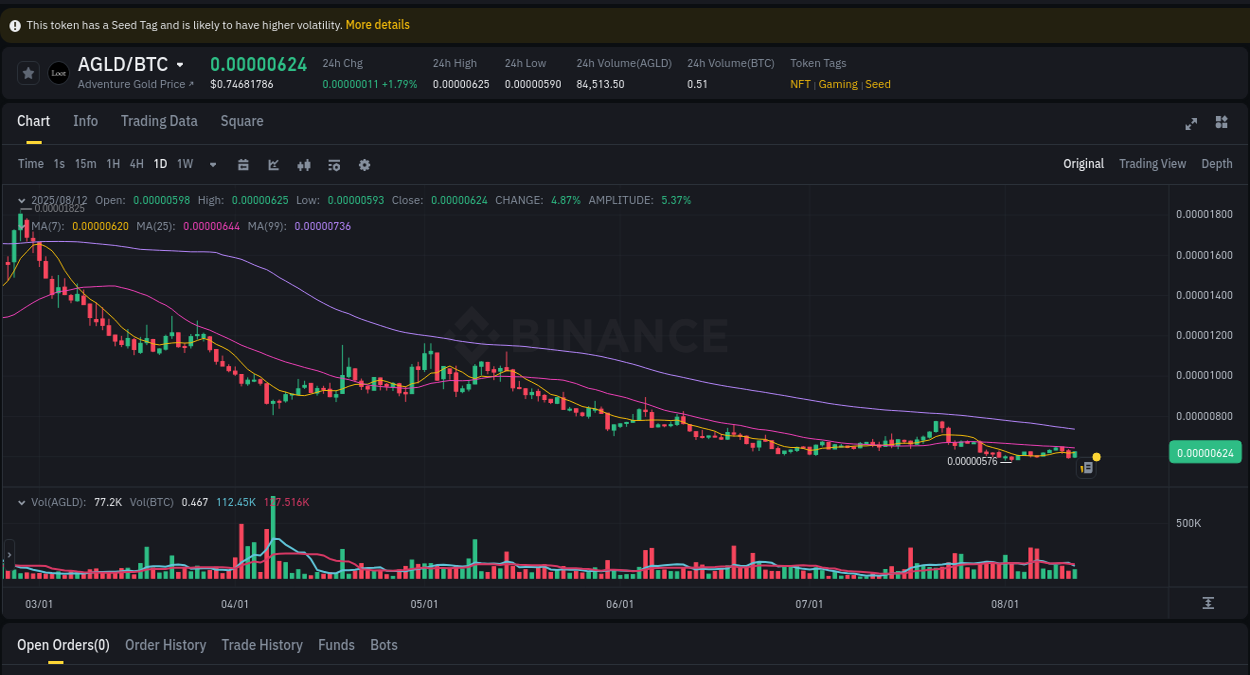The height and width of the screenshot is (675, 1250).
Task: Open the AGLD/BTC pair dropdown
Action: [x=178, y=64]
